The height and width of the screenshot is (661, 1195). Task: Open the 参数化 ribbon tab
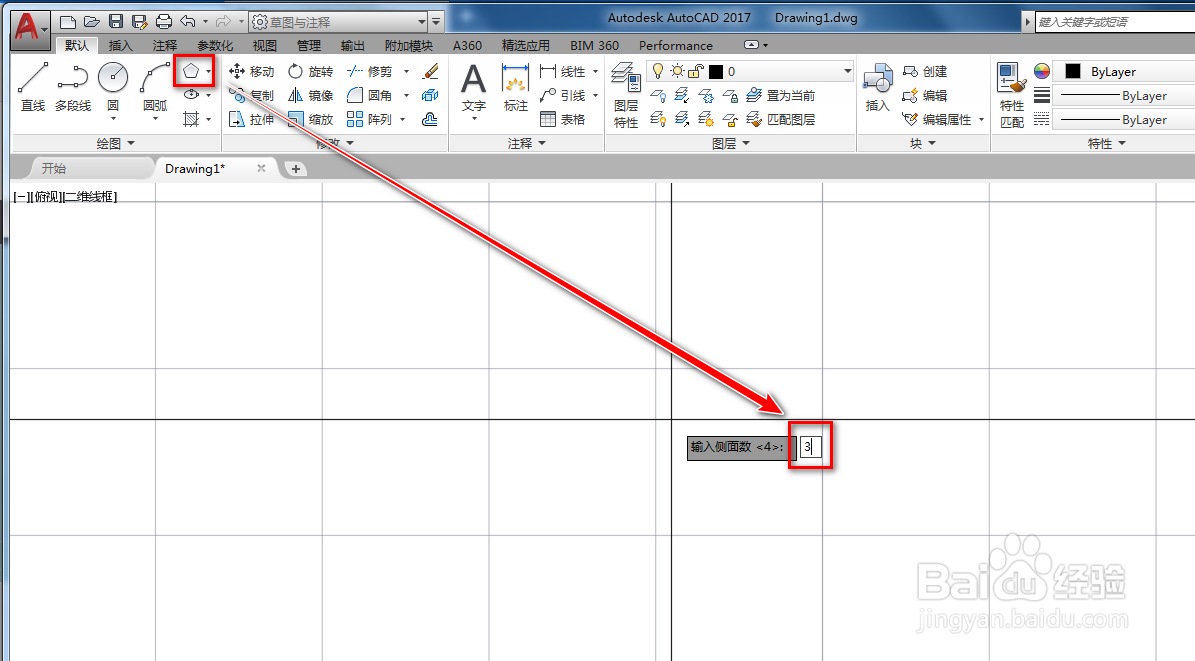point(215,46)
